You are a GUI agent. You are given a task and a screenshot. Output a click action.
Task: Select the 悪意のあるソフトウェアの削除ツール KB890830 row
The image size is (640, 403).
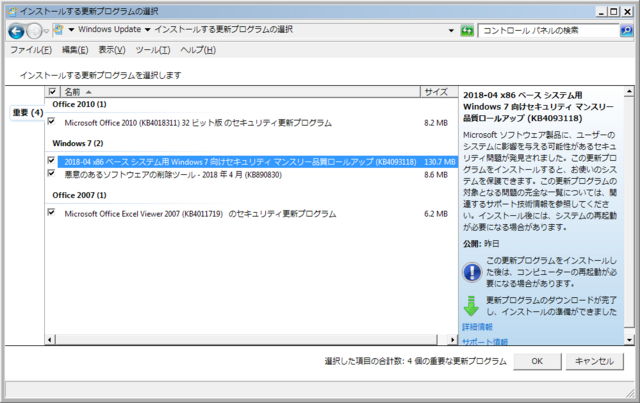[251, 175]
